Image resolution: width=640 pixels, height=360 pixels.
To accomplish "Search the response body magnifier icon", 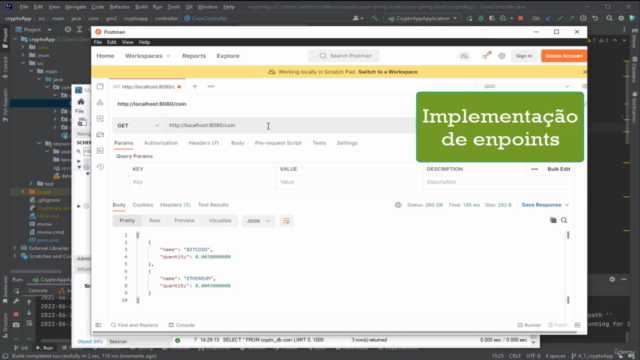I will coord(564,220).
